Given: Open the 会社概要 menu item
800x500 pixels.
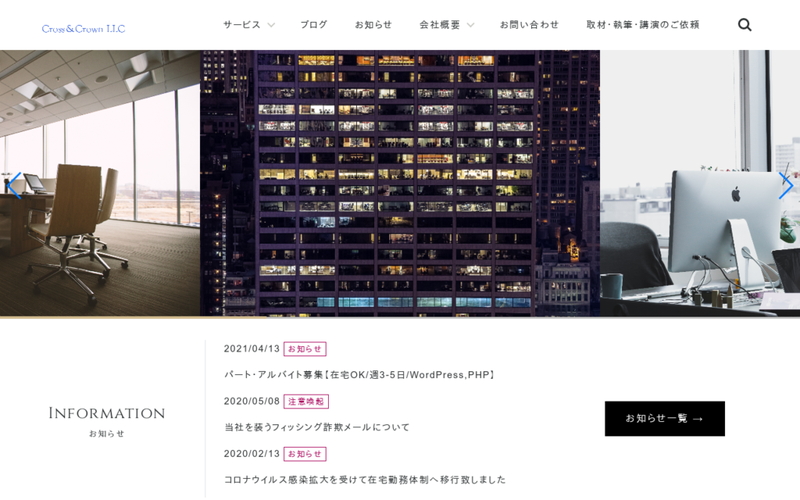Looking at the screenshot, I should pyautogui.click(x=440, y=24).
